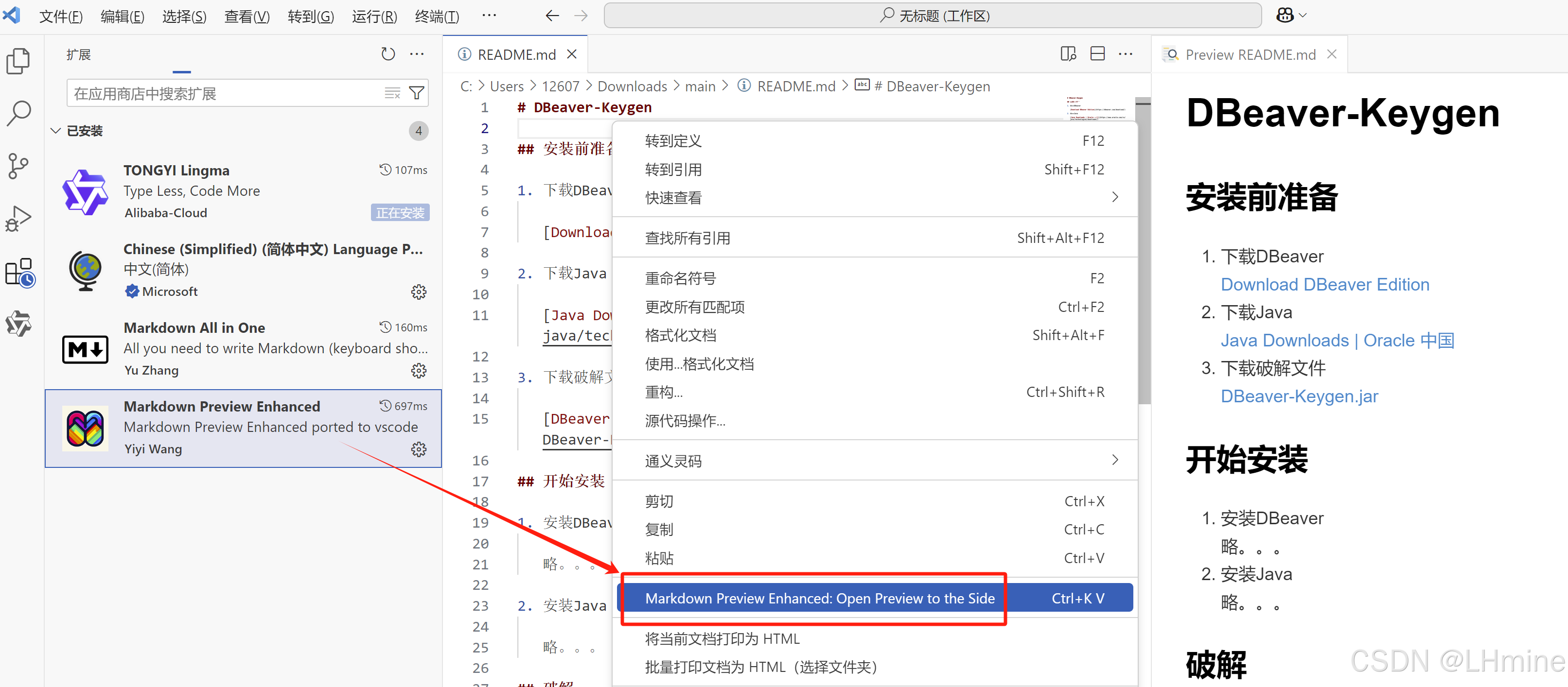Viewport: 1568px width, 687px height.
Task: Open the 文件(F) menu
Action: [x=61, y=17]
